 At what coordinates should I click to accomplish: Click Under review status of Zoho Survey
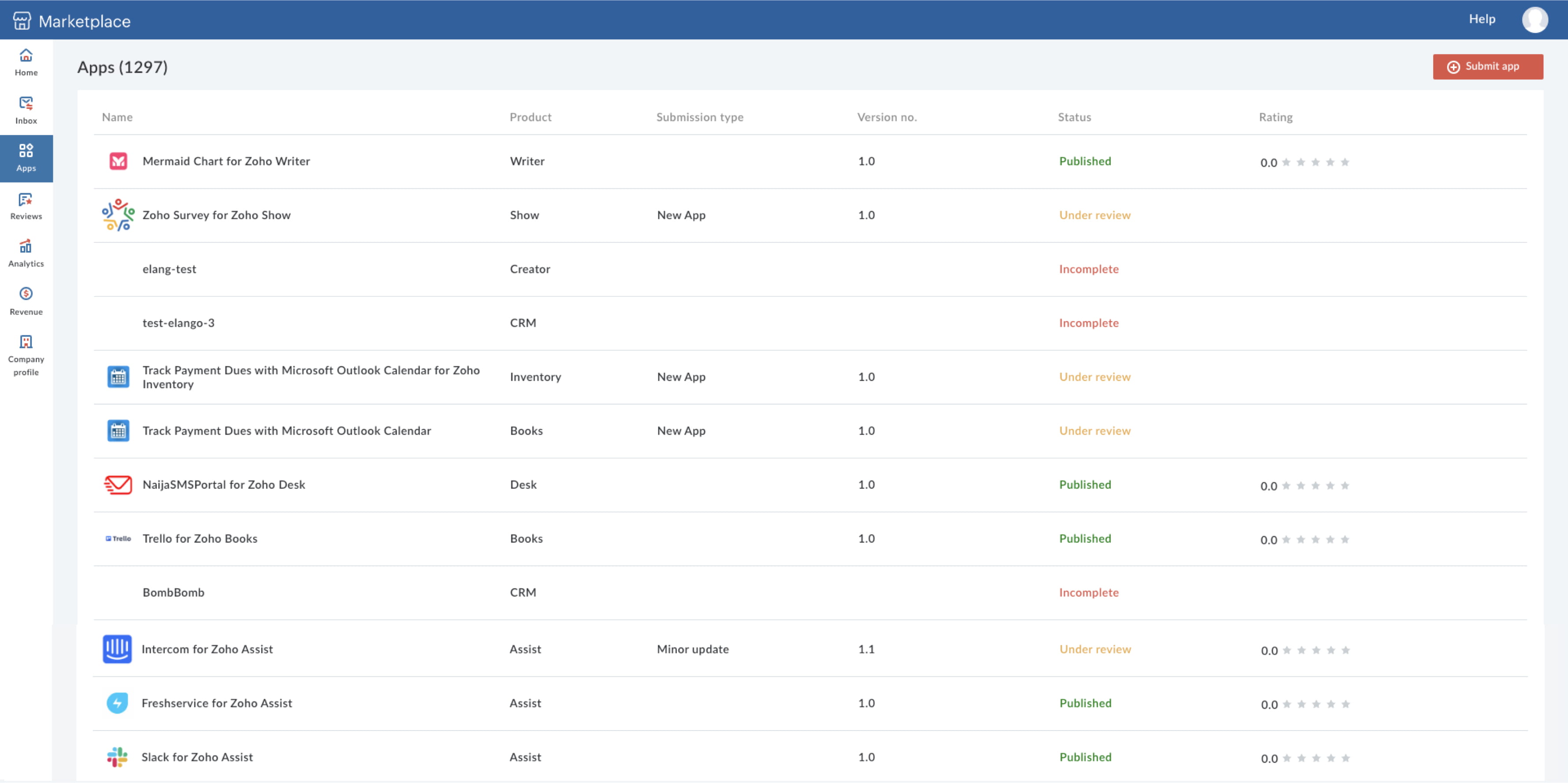(1095, 215)
